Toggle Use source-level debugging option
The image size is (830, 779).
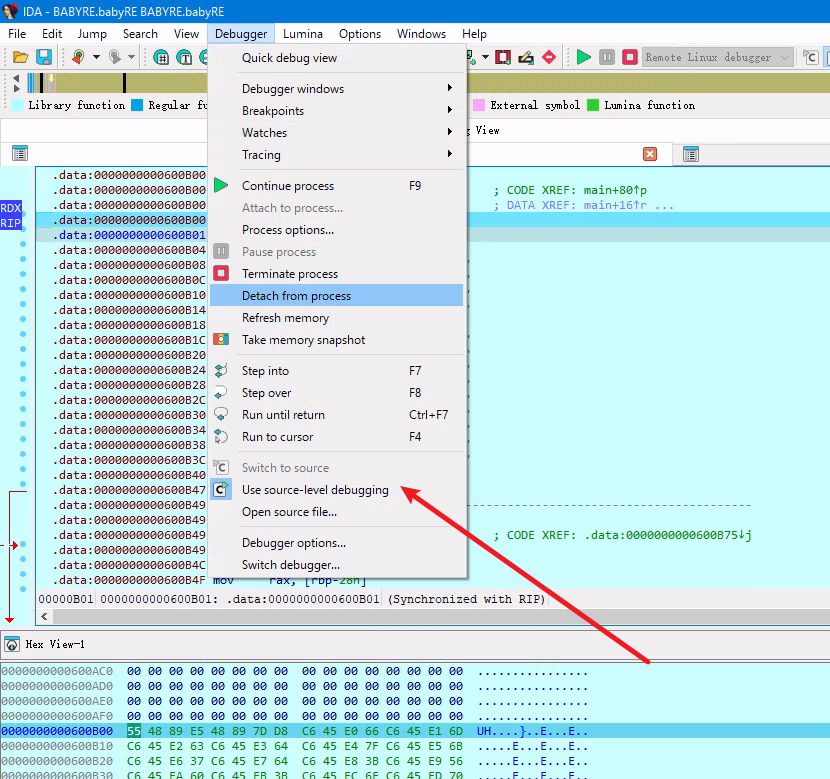pos(315,490)
